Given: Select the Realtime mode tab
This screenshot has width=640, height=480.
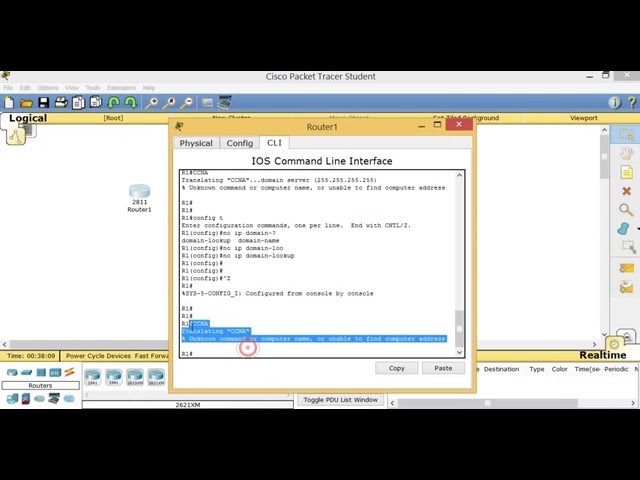Looking at the screenshot, I should coord(602,355).
